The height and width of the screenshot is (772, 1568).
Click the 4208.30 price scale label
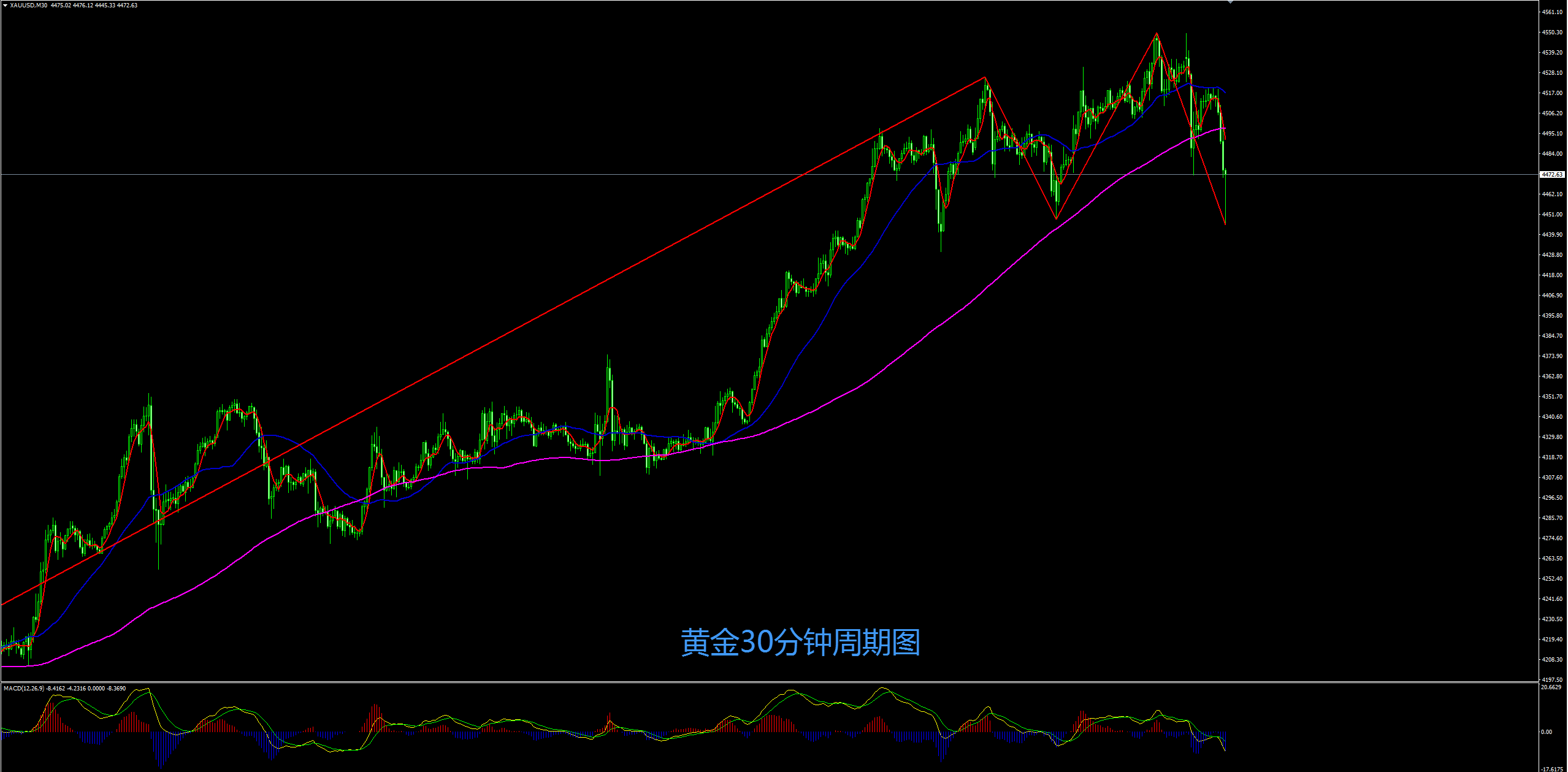[1552, 660]
